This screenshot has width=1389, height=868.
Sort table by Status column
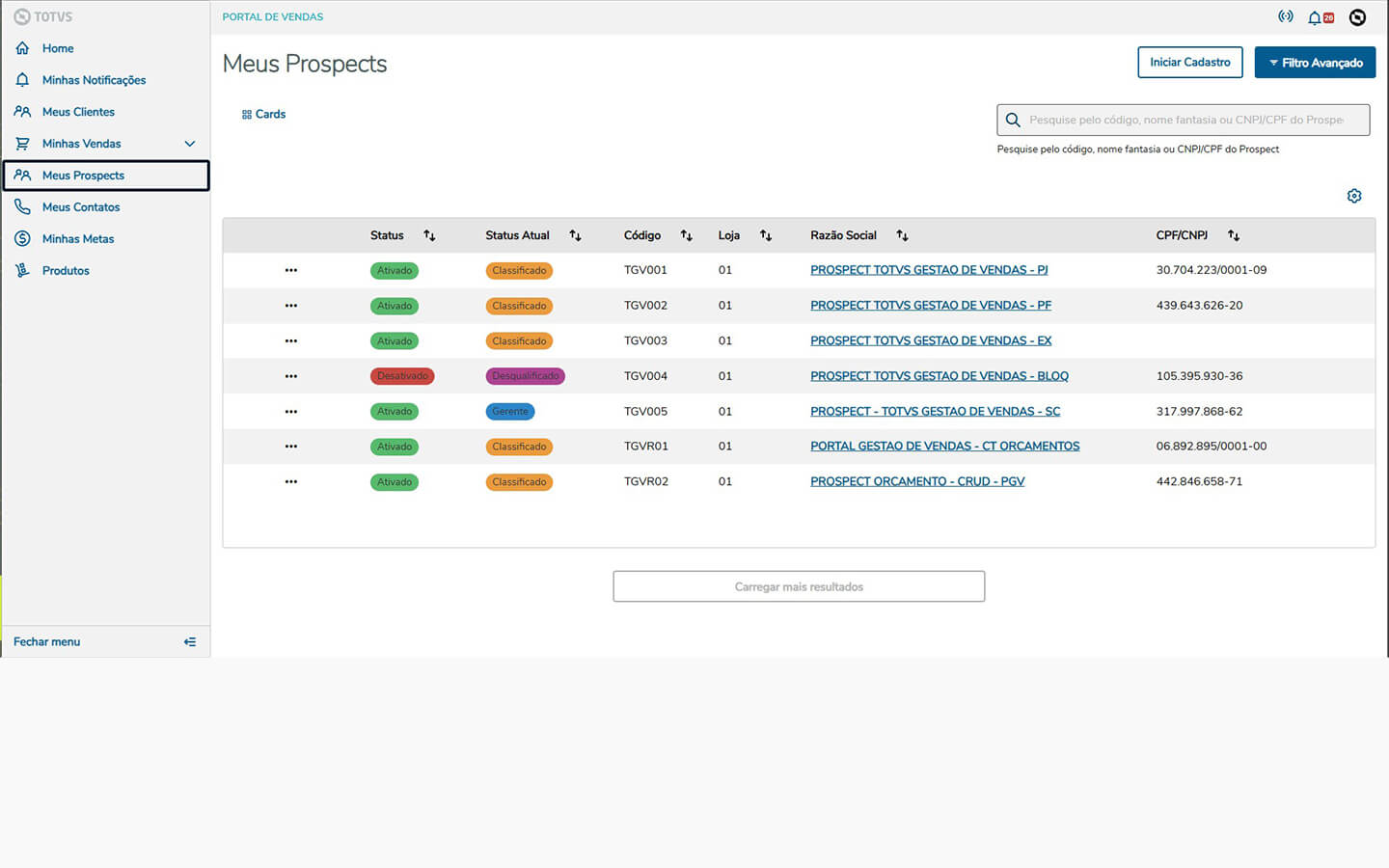429,235
